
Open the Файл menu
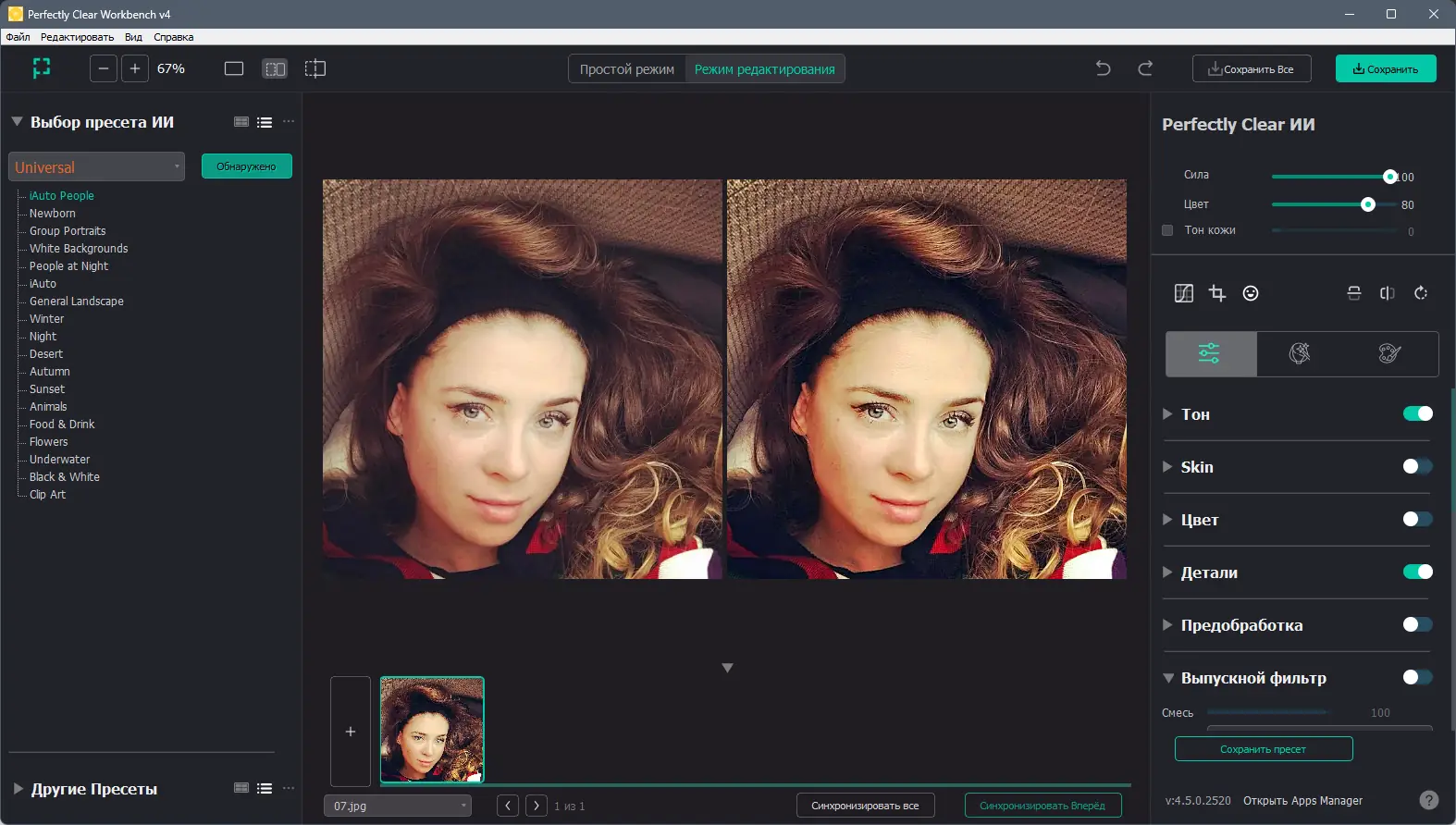coord(18,37)
